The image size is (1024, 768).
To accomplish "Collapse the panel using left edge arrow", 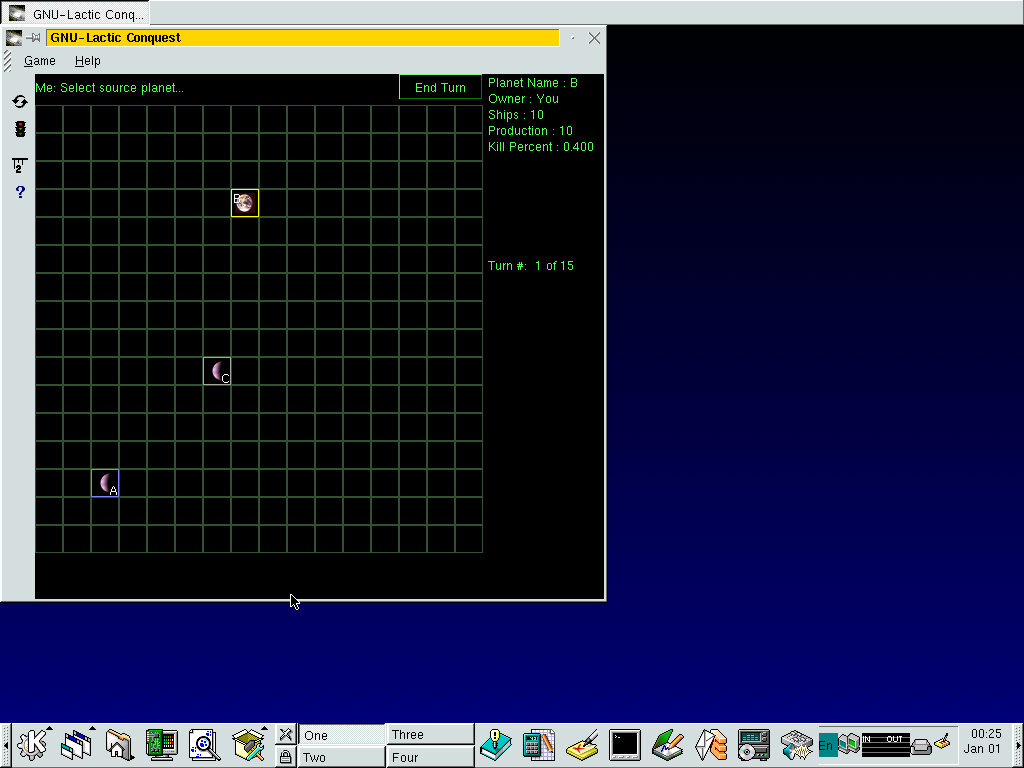I will click(x=4, y=745).
